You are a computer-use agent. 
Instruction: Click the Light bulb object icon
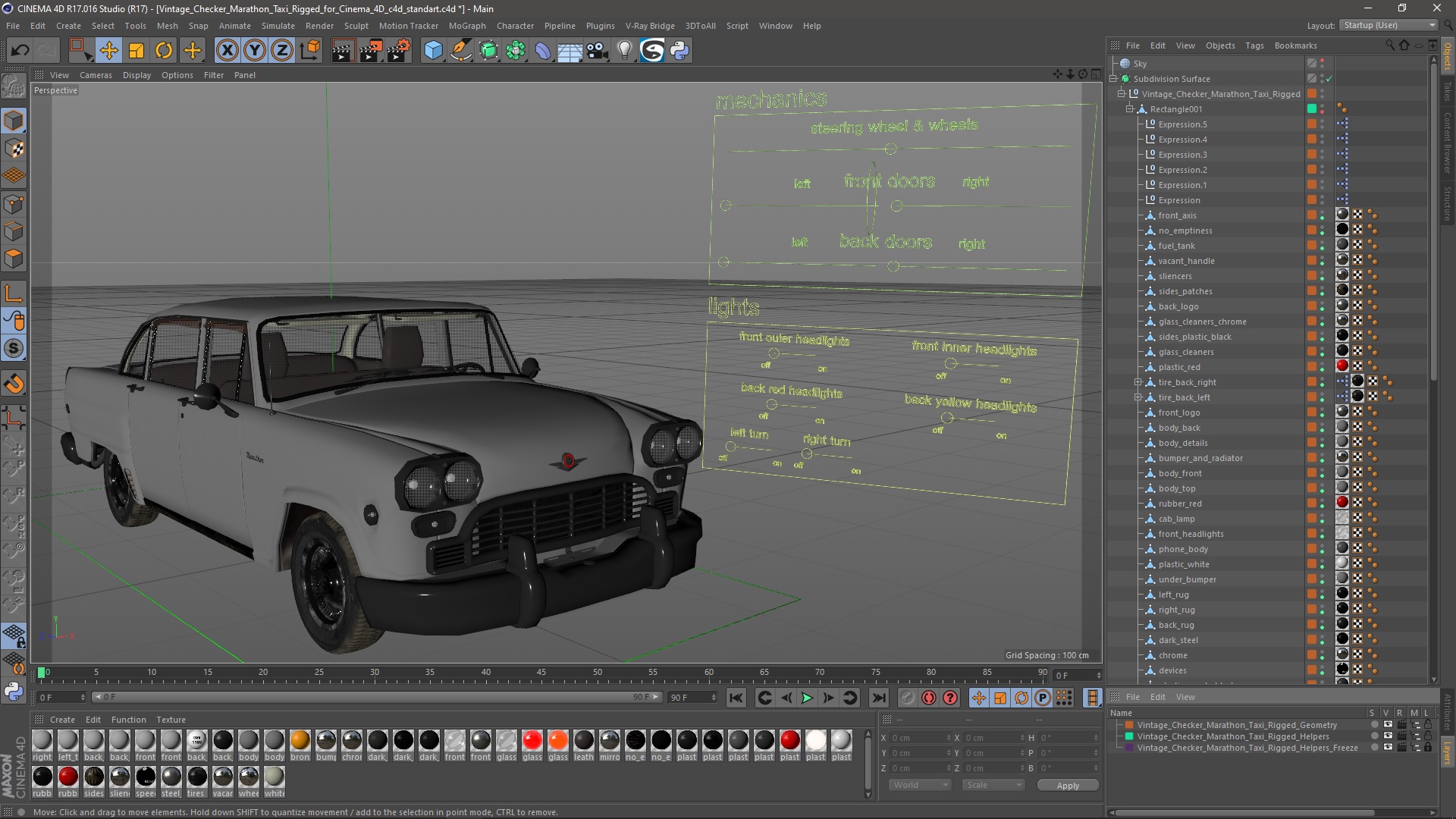(624, 51)
